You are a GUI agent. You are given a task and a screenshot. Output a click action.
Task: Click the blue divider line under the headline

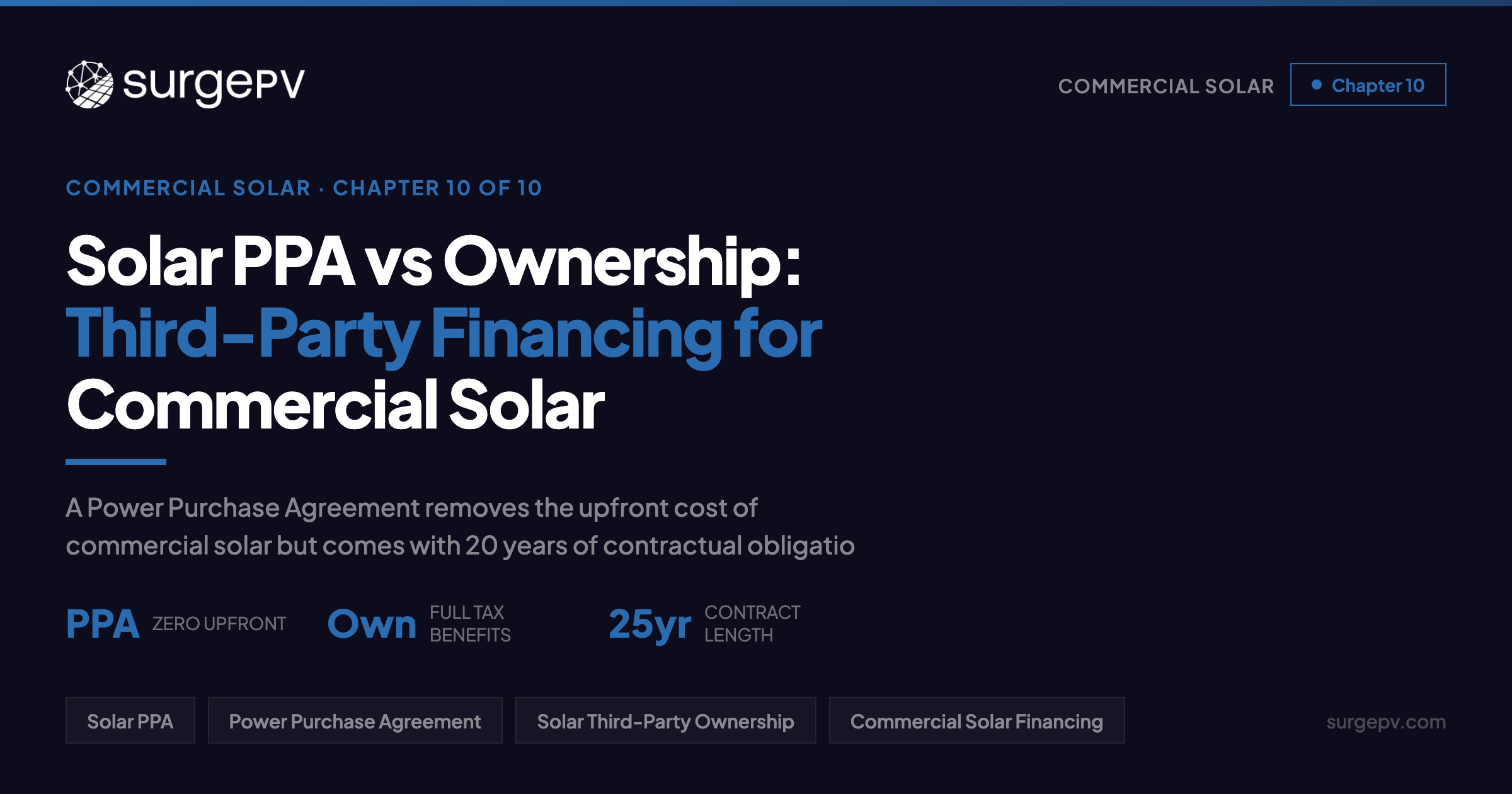point(117,461)
